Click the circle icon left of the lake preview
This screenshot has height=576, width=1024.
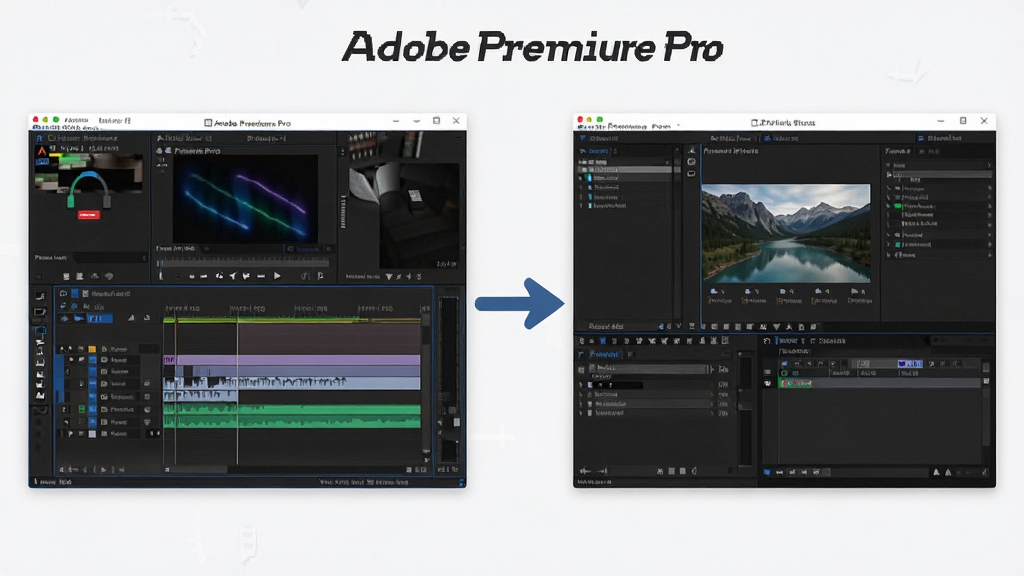(x=692, y=162)
